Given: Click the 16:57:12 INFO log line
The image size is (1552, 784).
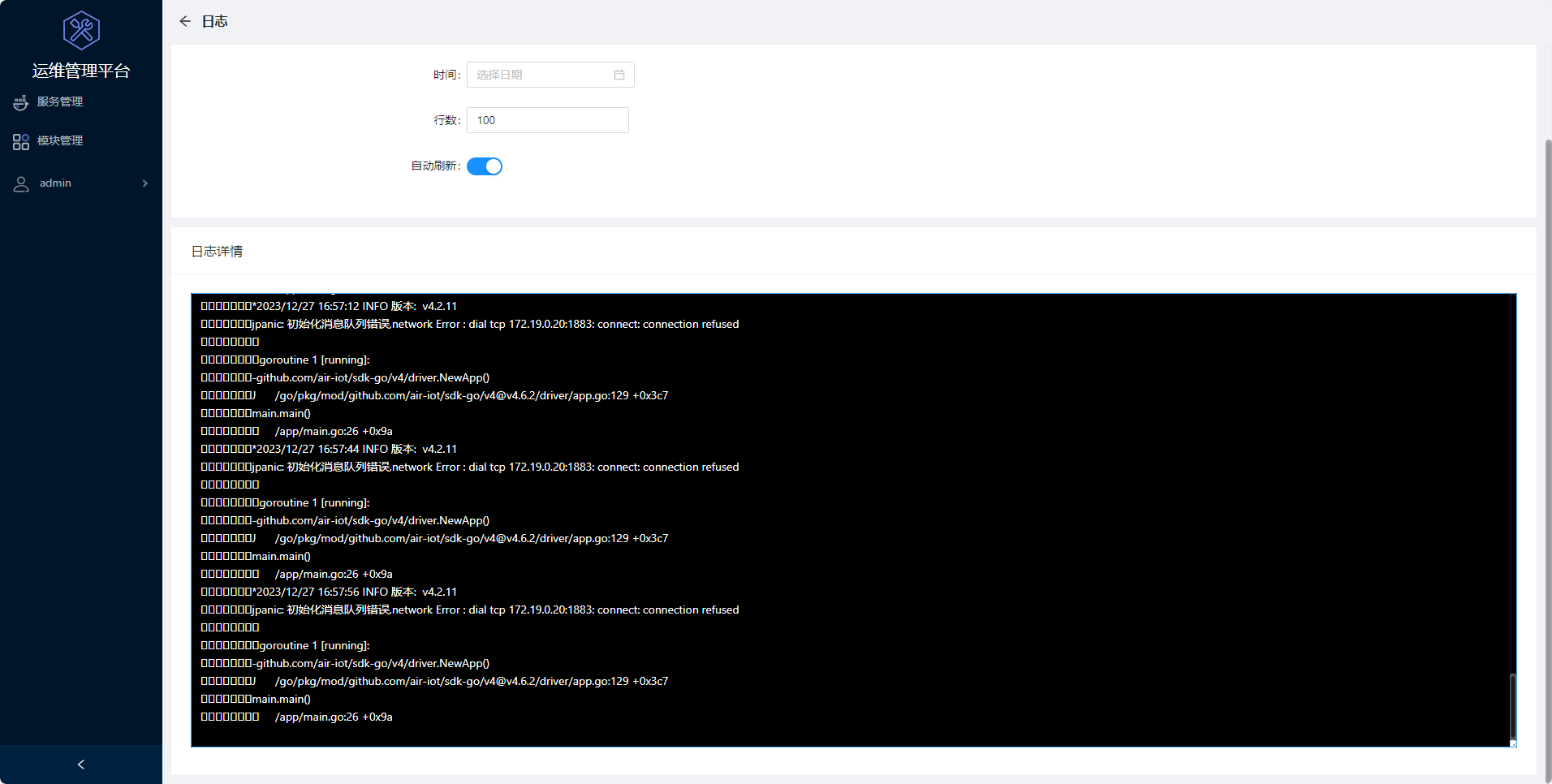Looking at the screenshot, I should tap(329, 306).
